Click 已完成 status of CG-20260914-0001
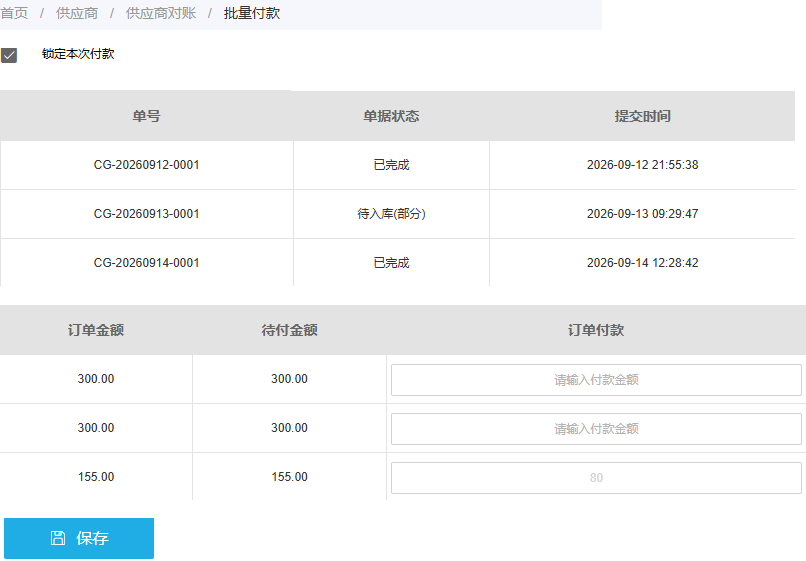 point(391,263)
